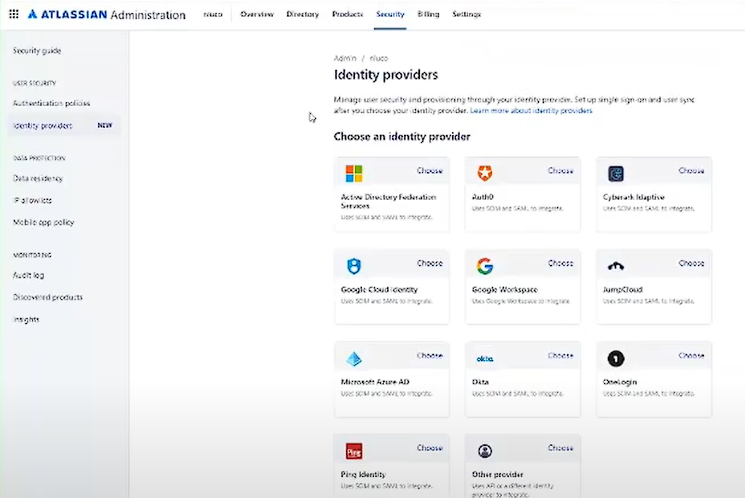Choose CyberArk Idaptive provider
The width and height of the screenshot is (745, 498).
pyautogui.click(x=691, y=171)
